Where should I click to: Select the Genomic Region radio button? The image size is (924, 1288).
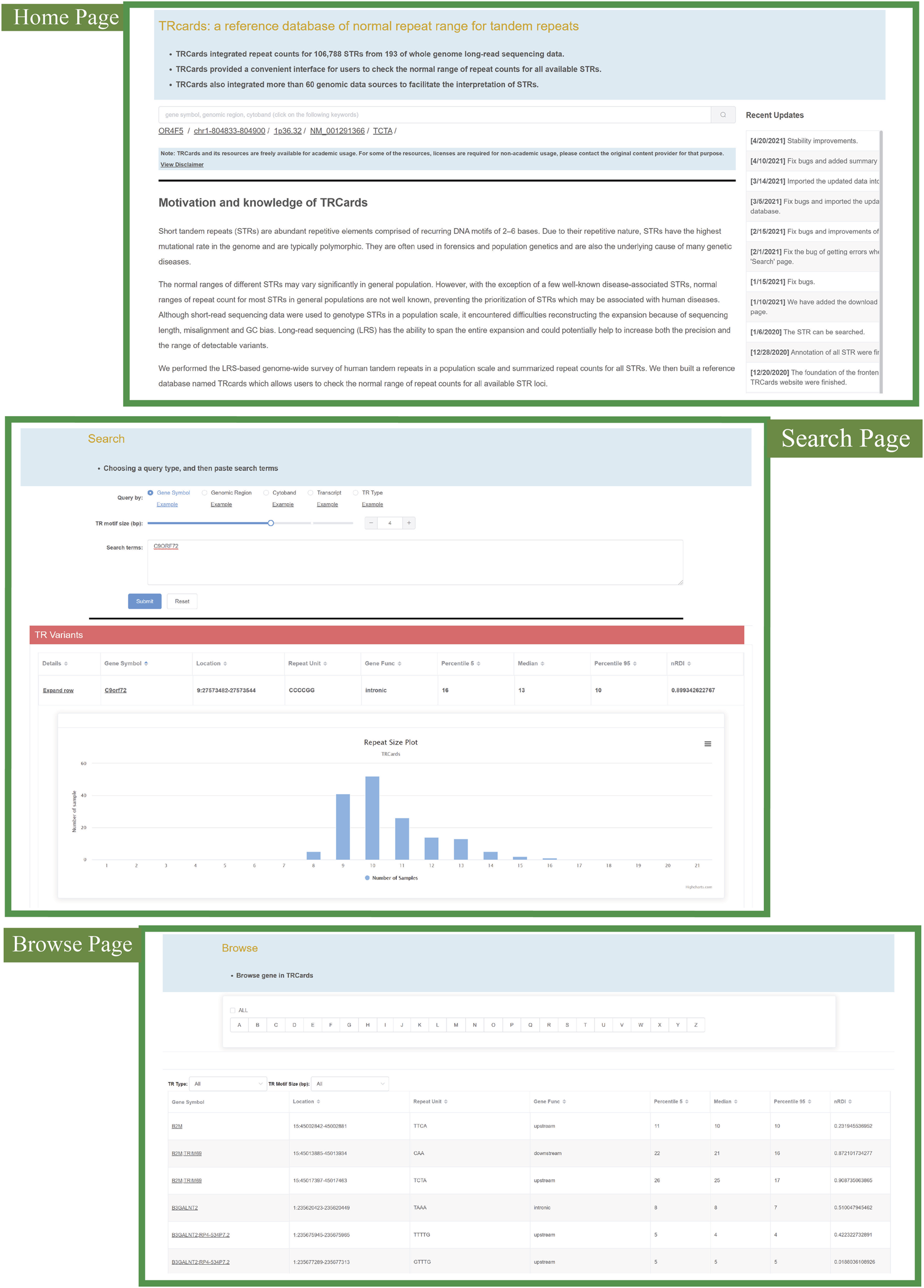(x=204, y=492)
